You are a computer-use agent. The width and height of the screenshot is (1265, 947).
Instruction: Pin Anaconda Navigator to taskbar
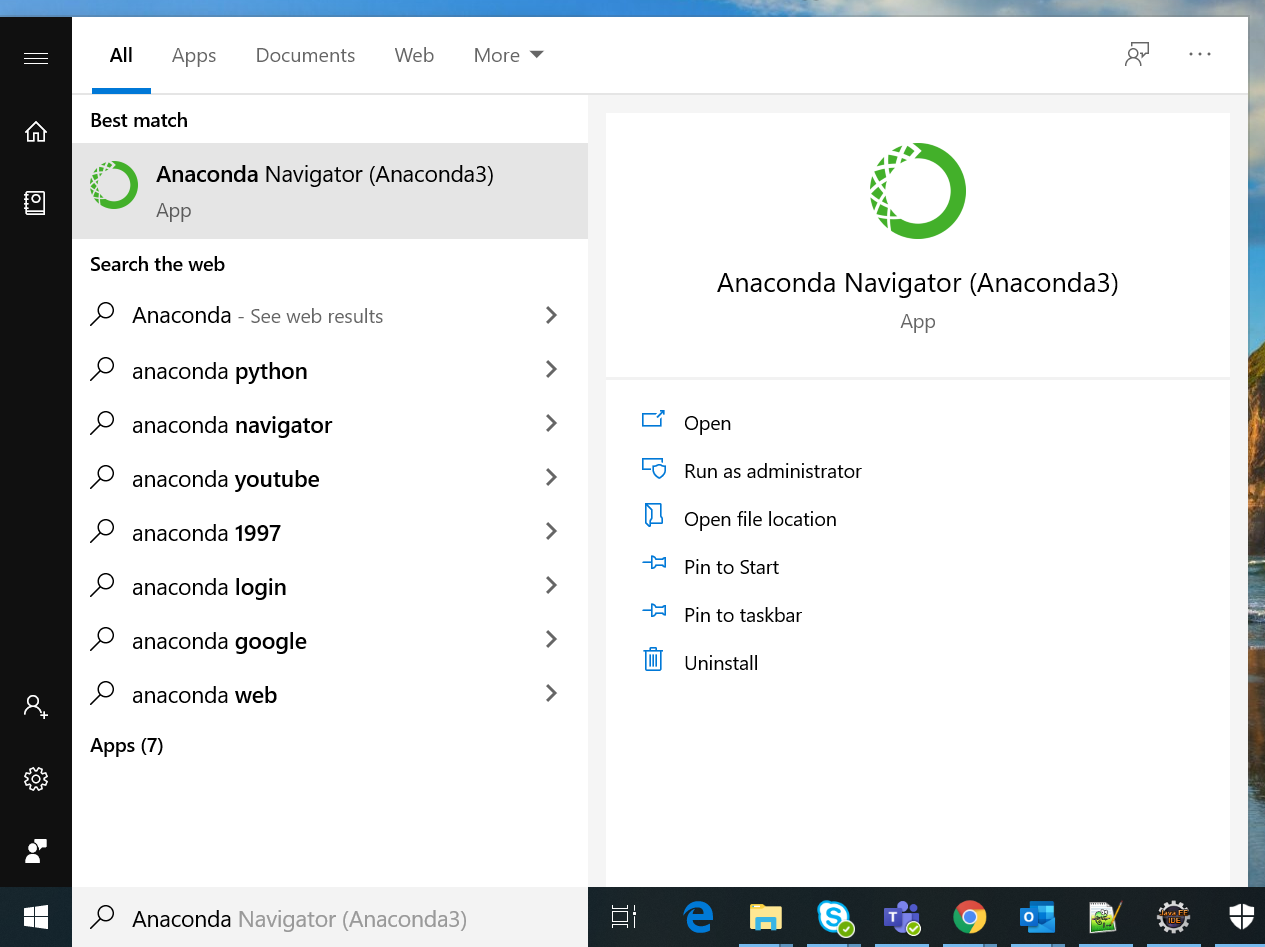pos(742,615)
